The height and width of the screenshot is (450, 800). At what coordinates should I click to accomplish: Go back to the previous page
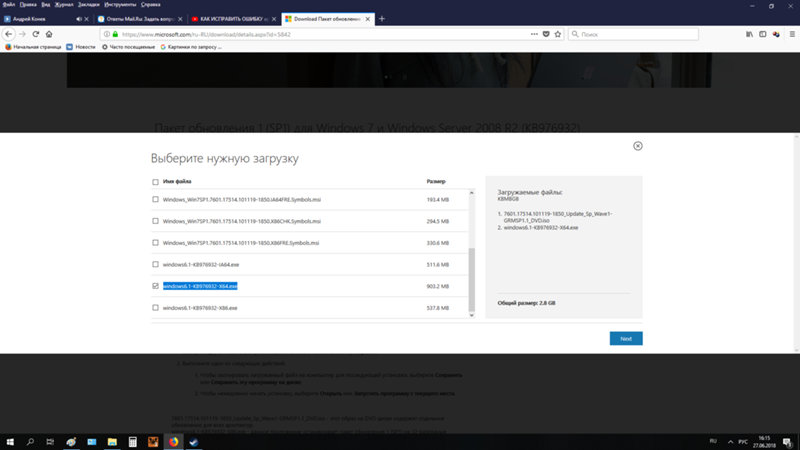pos(9,34)
